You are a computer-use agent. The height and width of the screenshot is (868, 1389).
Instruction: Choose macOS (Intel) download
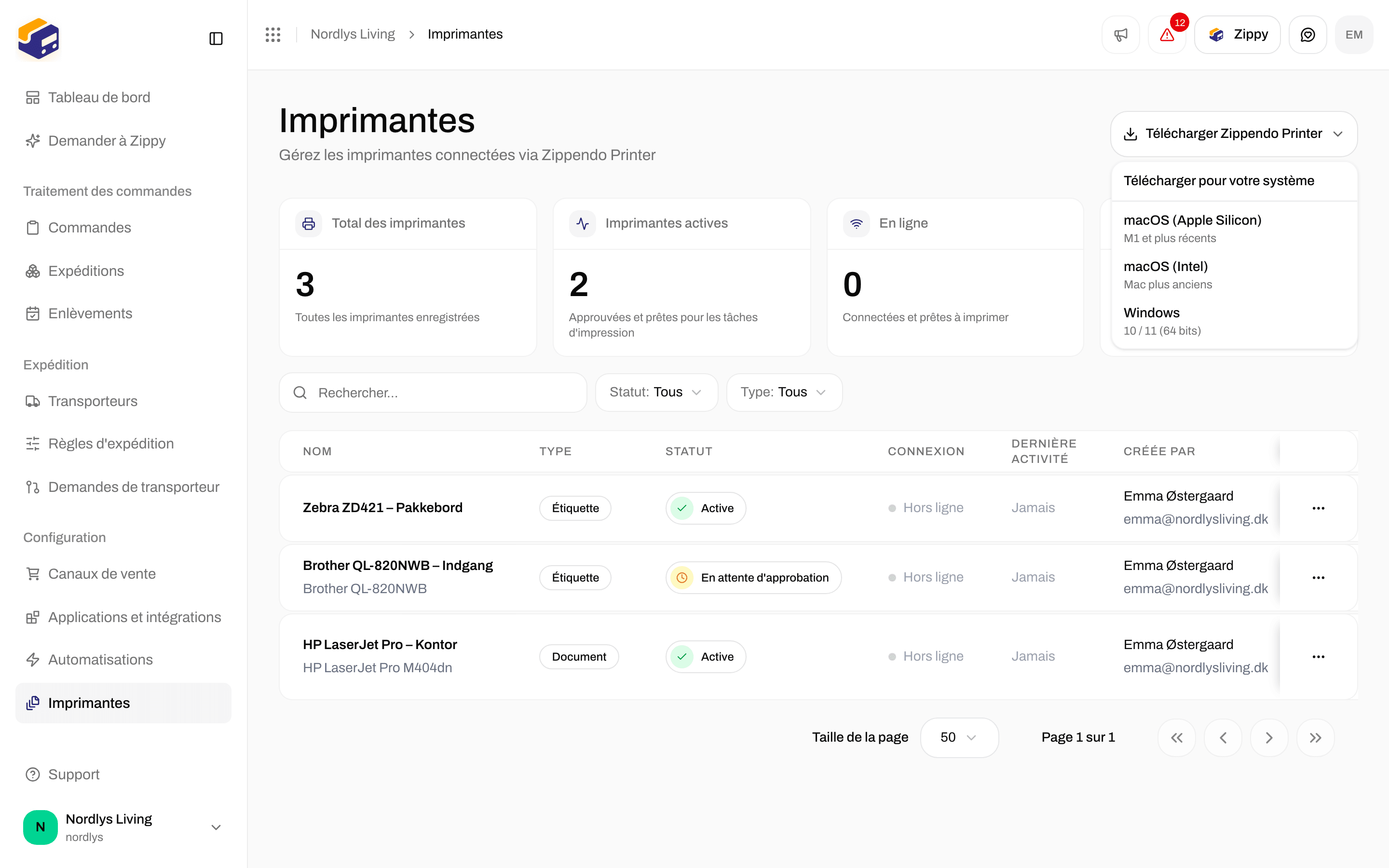coord(1234,274)
